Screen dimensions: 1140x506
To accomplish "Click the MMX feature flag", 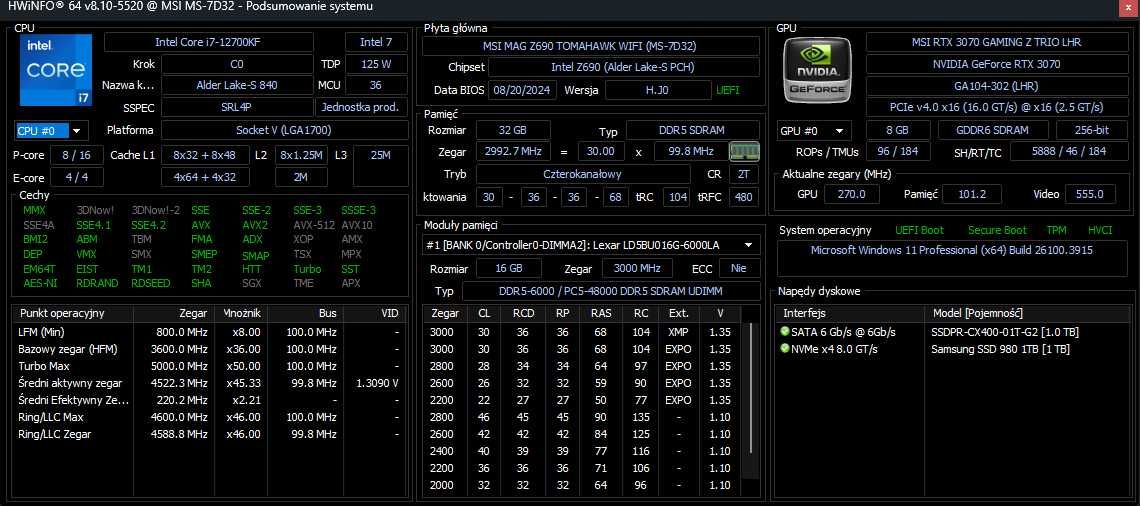I will [x=34, y=210].
